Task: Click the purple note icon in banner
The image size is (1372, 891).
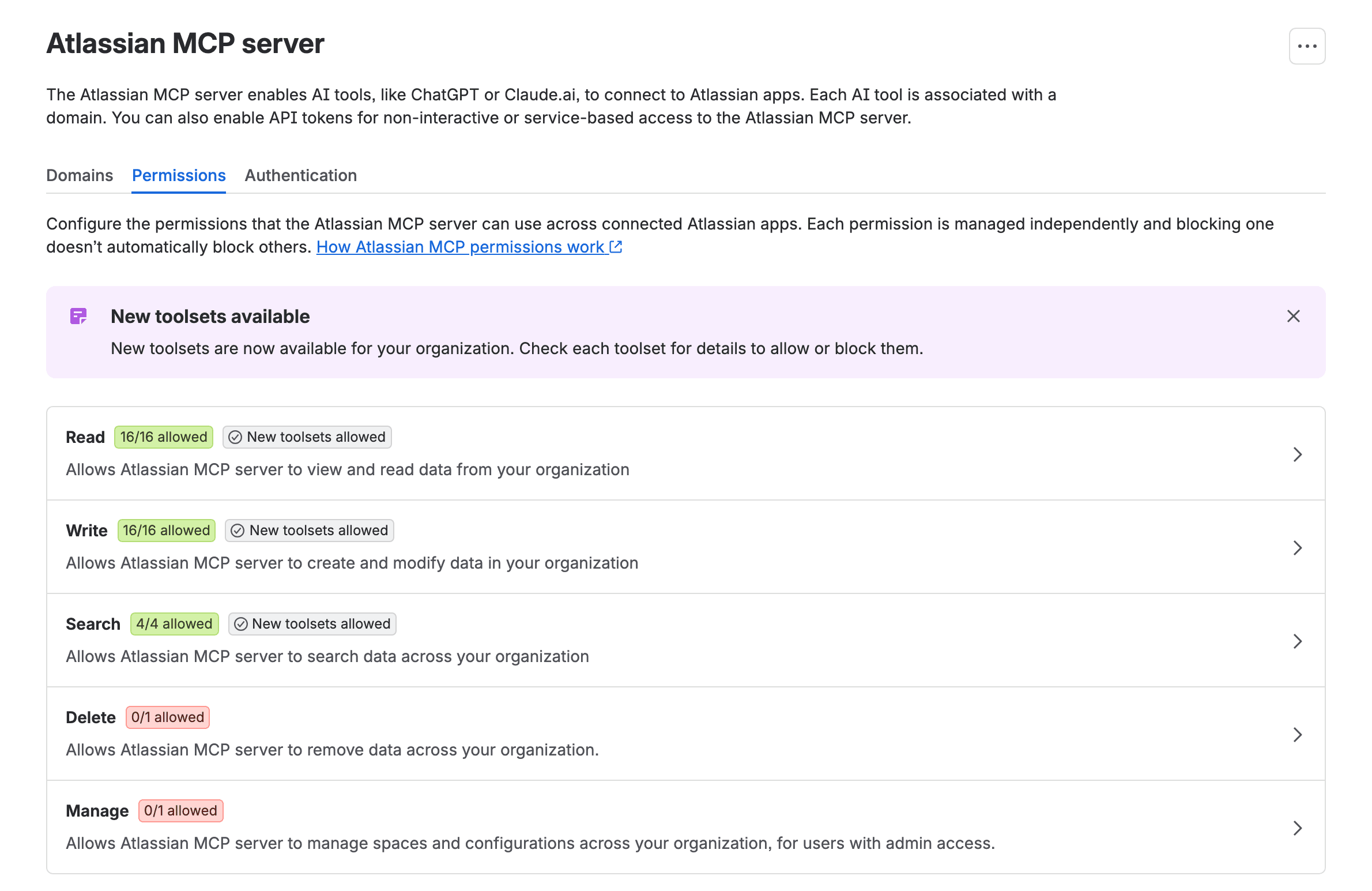Action: [x=78, y=316]
